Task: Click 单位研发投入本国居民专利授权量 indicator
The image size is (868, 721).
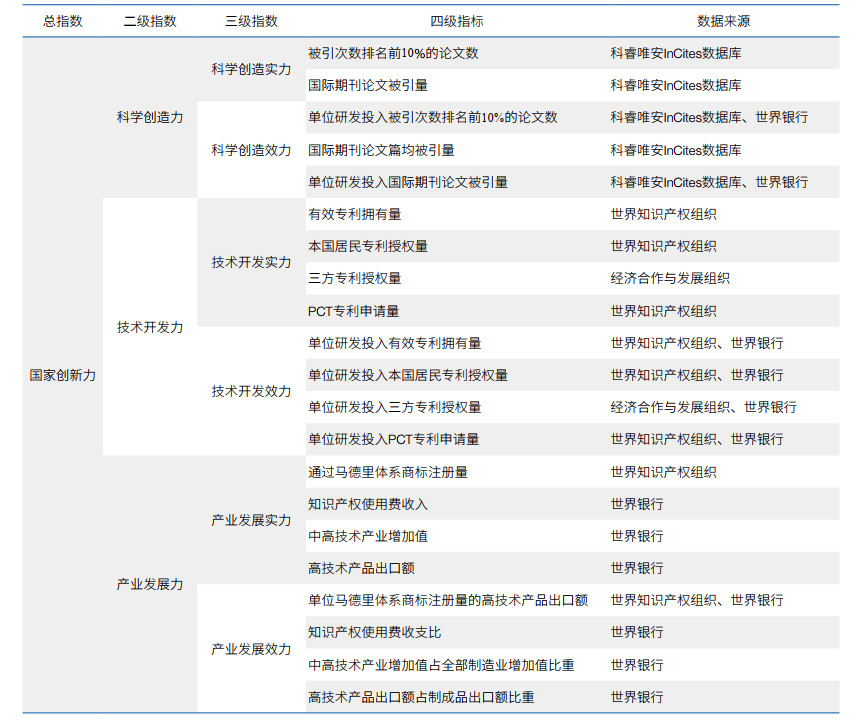Action: point(408,375)
